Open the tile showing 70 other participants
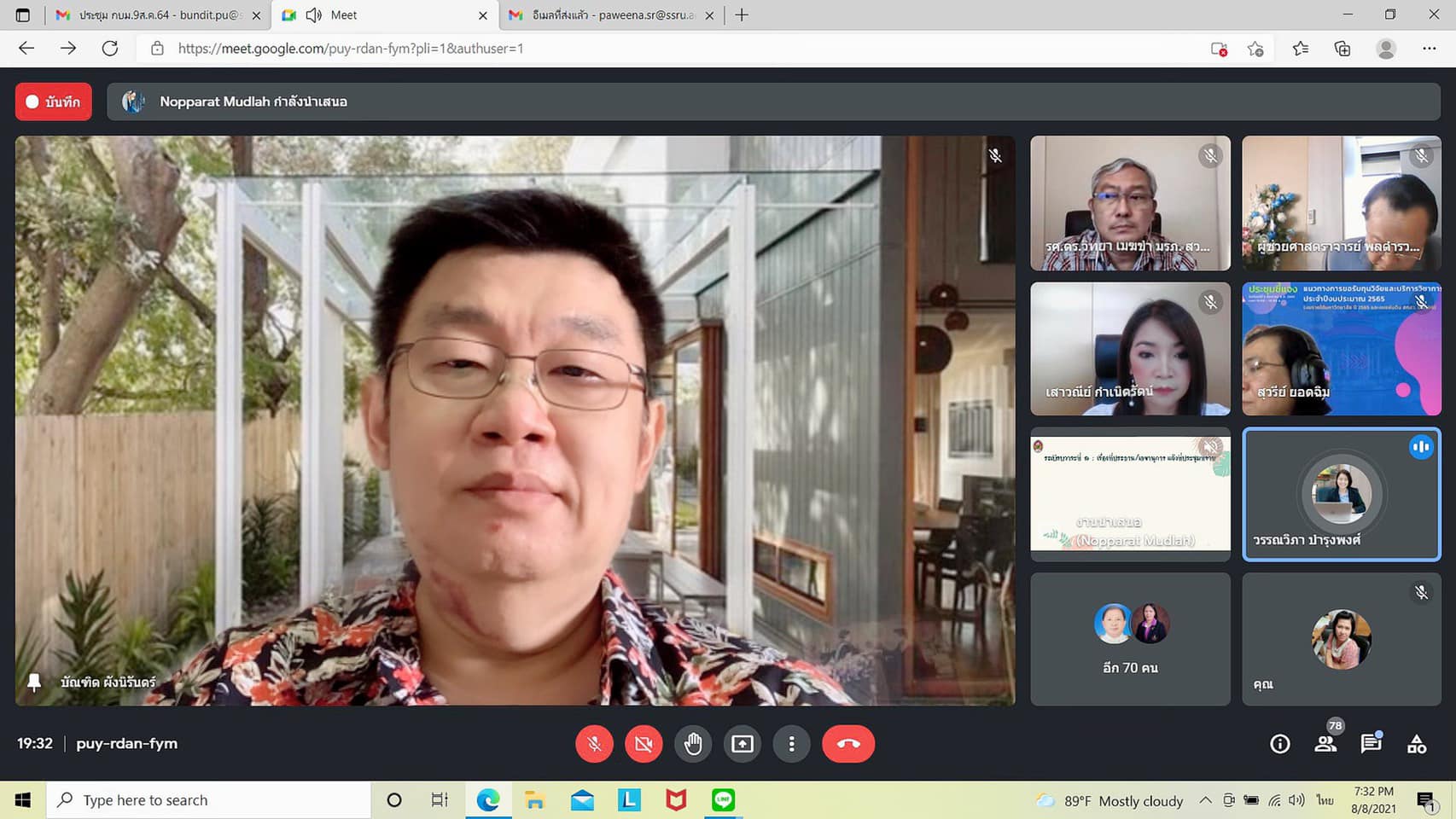Image resolution: width=1456 pixels, height=819 pixels. point(1130,639)
